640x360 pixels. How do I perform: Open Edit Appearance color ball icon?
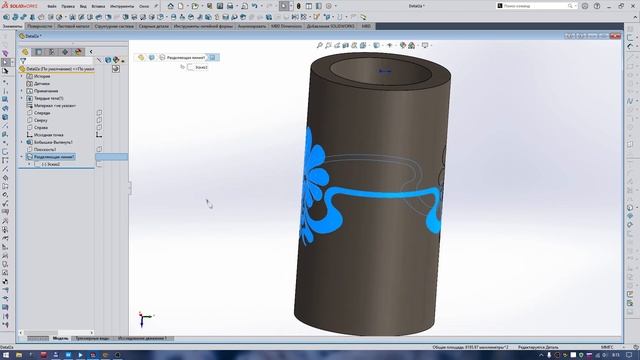pos(403,45)
